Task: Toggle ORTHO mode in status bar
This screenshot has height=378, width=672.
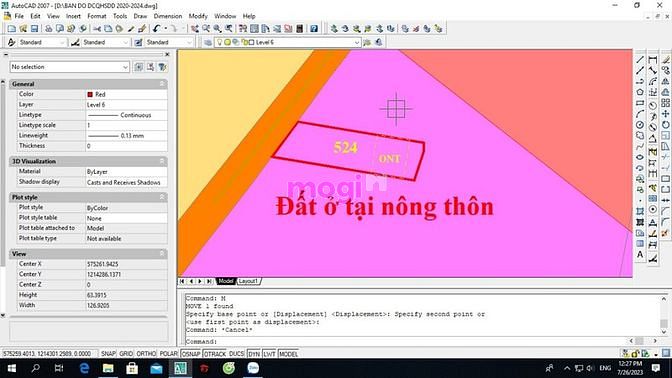Action: (146, 354)
